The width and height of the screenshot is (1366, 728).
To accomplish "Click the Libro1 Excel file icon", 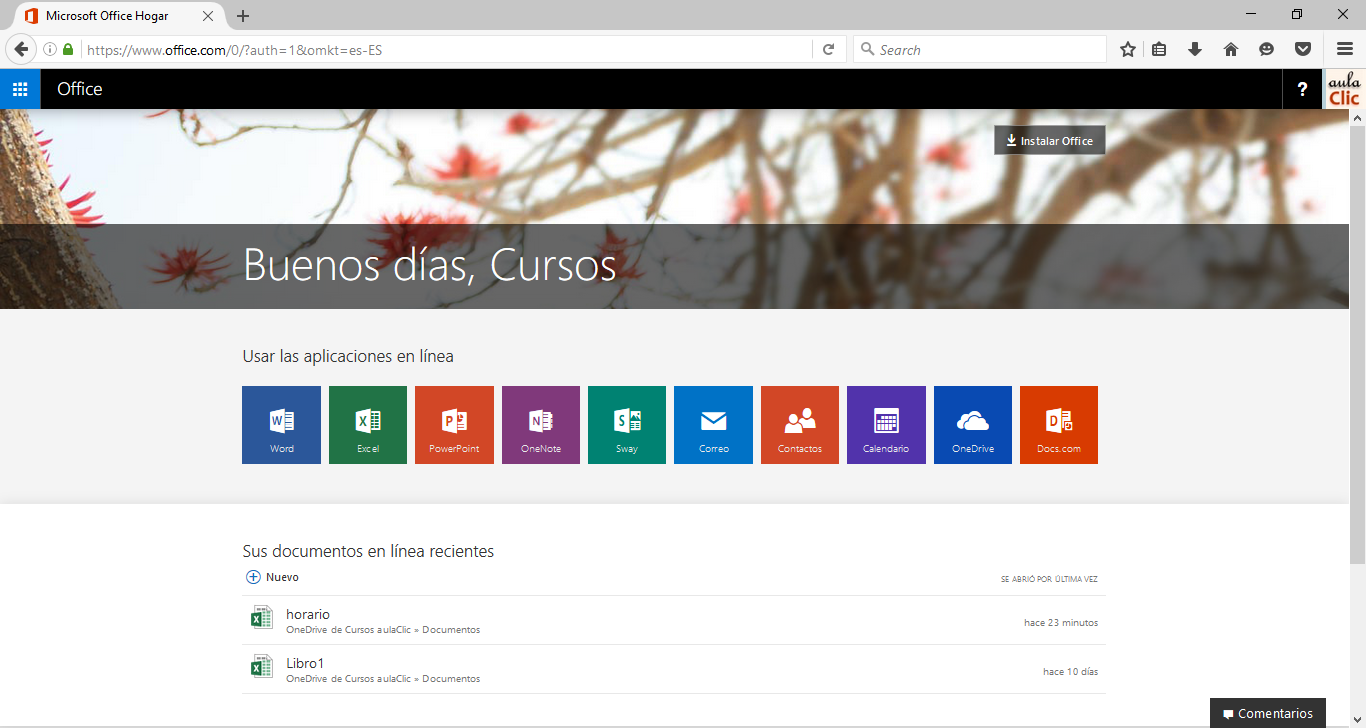I will point(261,667).
